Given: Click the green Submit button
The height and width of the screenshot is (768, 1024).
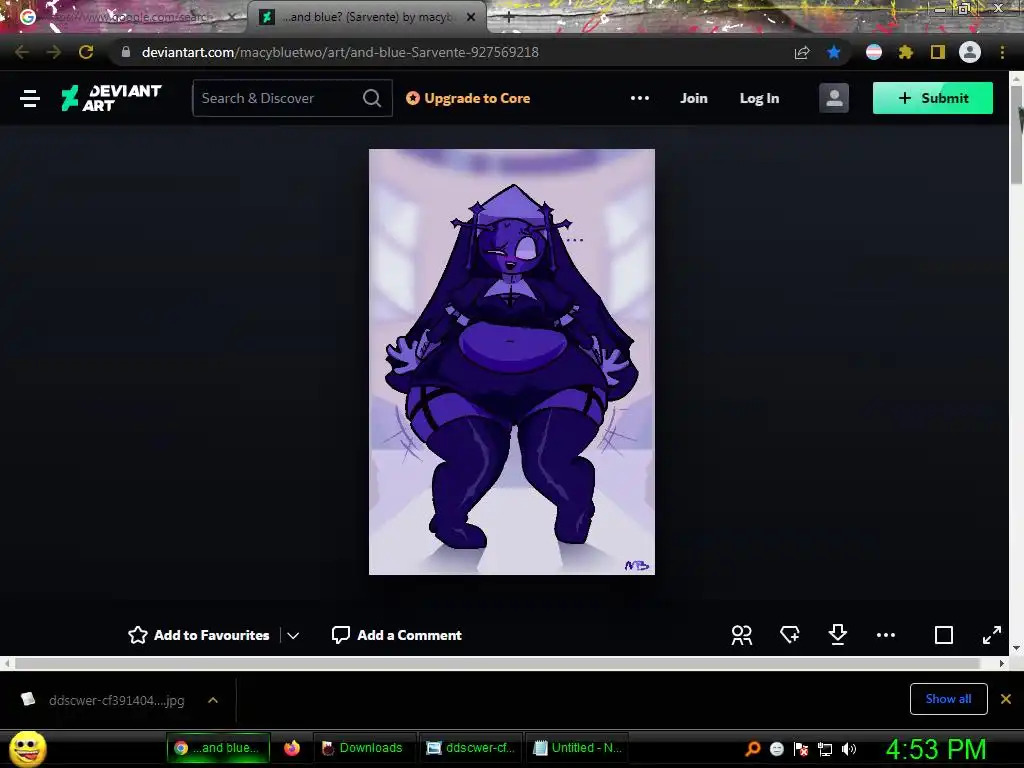Looking at the screenshot, I should [933, 98].
